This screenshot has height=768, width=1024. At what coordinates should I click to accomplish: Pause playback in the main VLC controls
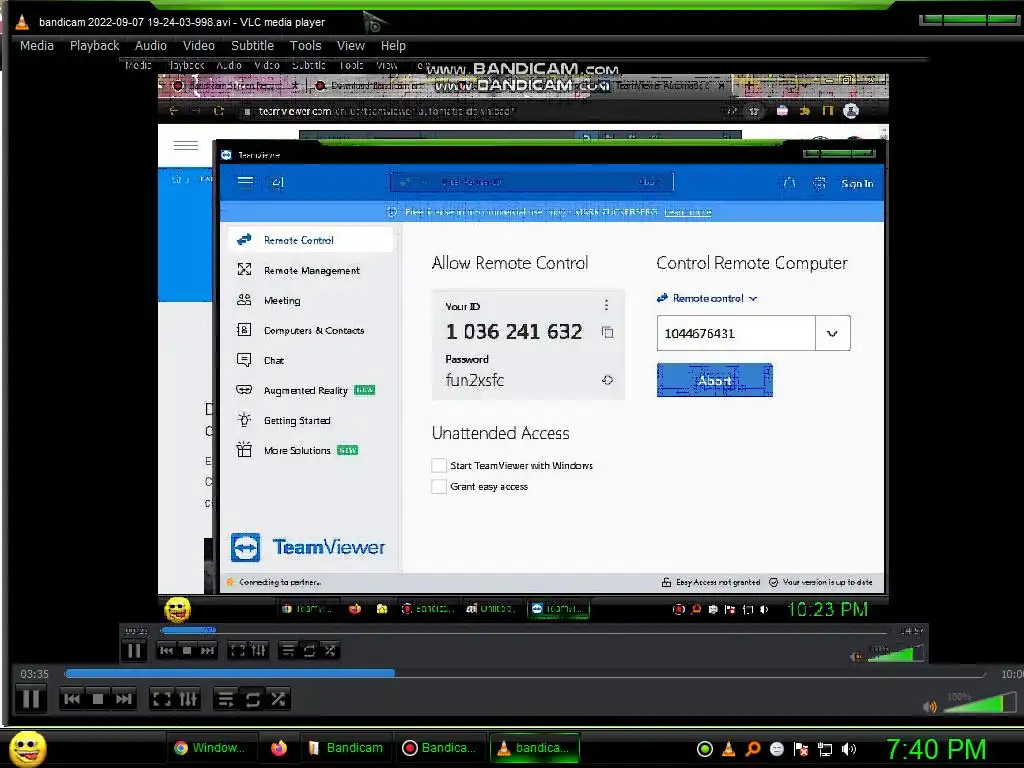click(30, 699)
